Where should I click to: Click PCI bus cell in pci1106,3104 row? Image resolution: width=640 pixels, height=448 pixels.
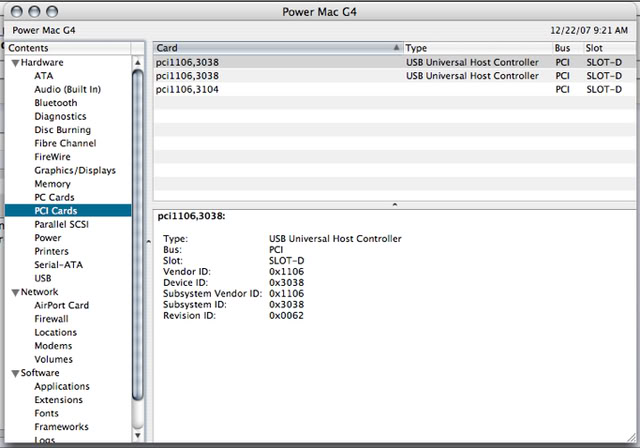(562, 89)
